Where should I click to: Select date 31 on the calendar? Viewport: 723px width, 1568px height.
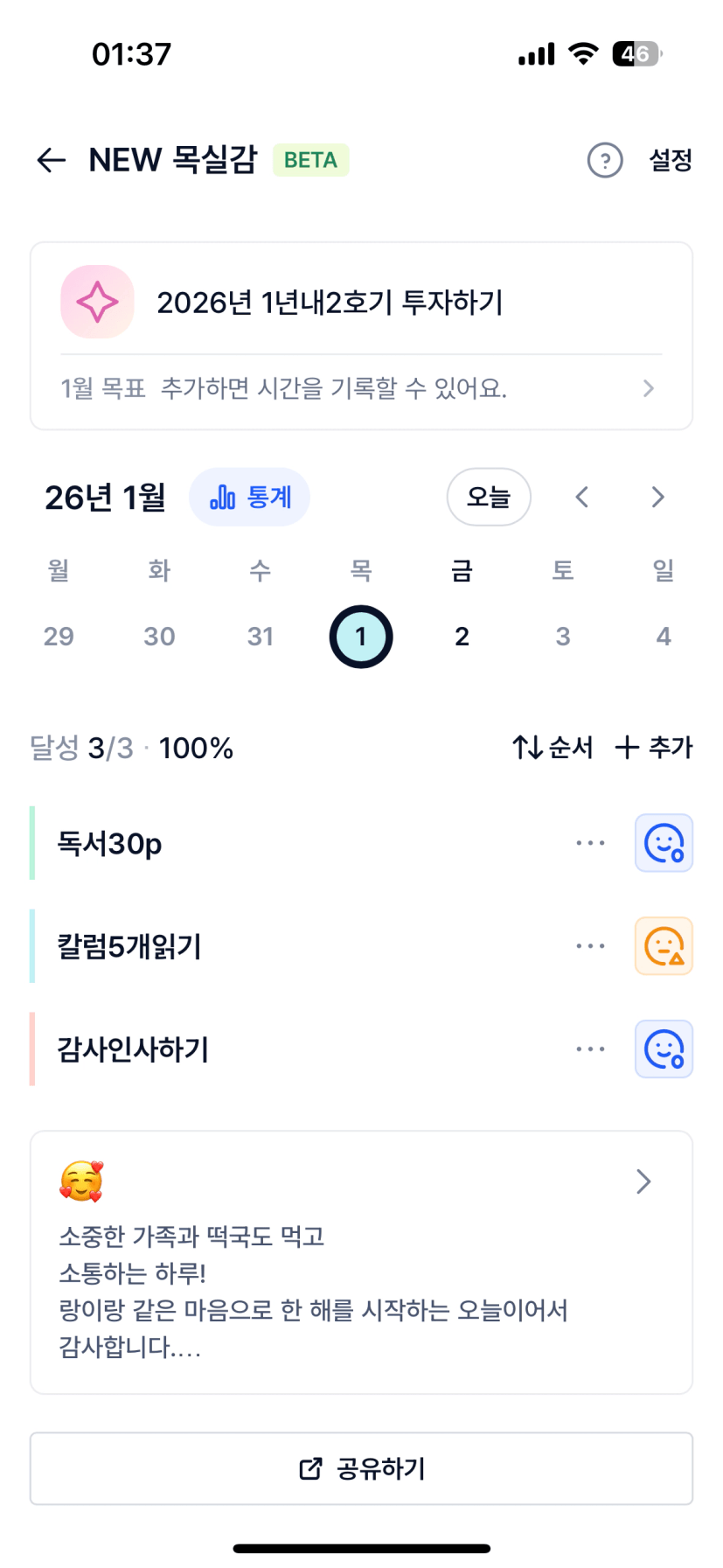tap(260, 636)
